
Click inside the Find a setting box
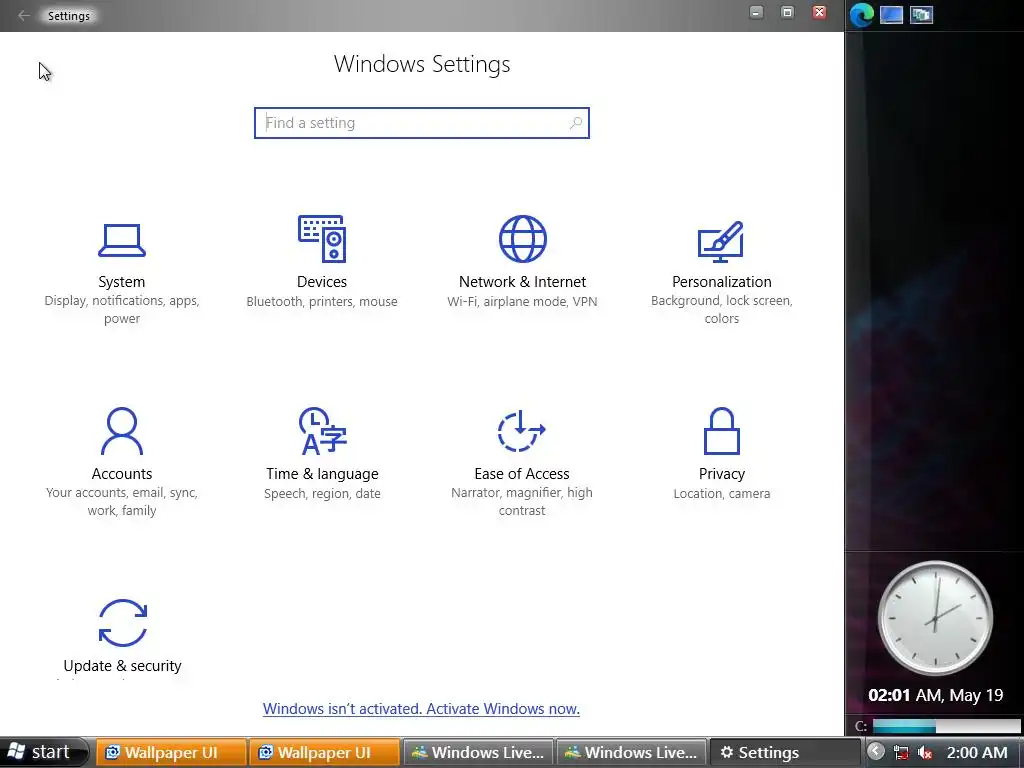(422, 123)
